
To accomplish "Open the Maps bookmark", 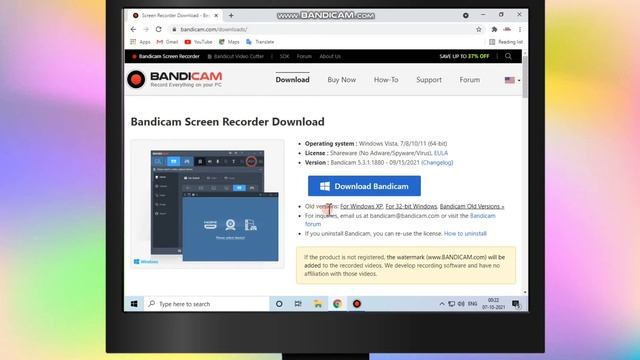I will pyautogui.click(x=229, y=42).
